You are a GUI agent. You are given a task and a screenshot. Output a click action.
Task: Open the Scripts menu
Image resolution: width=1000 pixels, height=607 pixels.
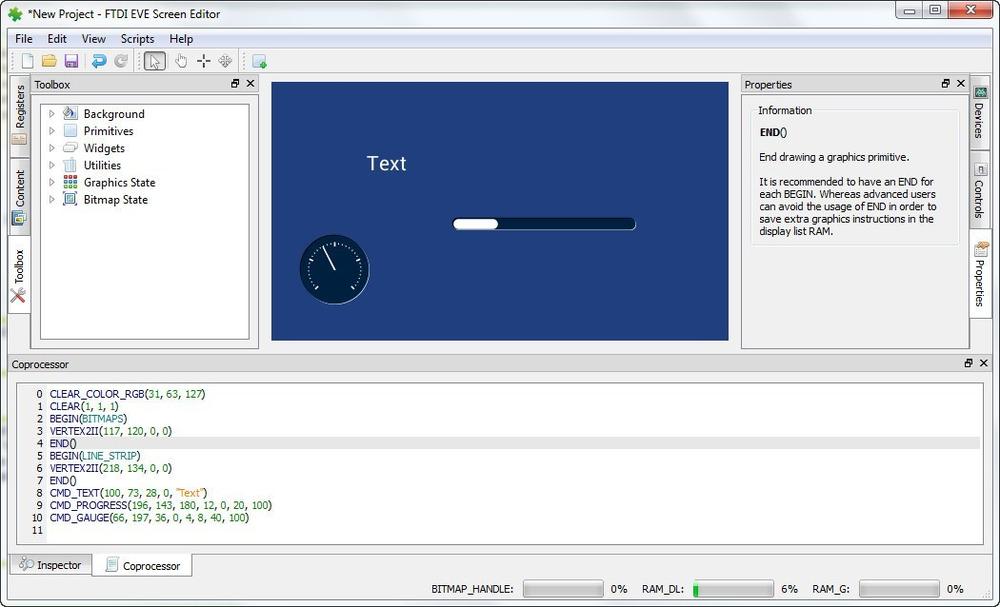point(137,39)
